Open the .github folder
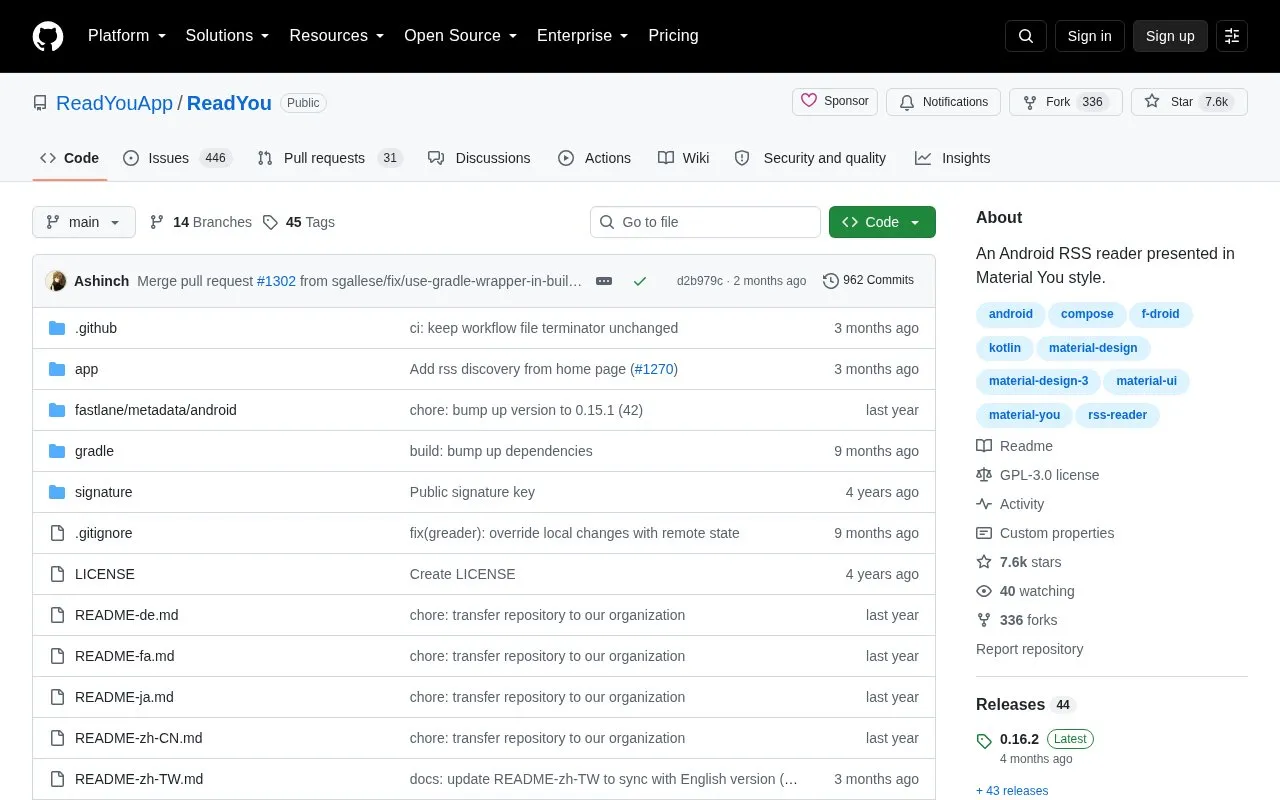 [96, 328]
